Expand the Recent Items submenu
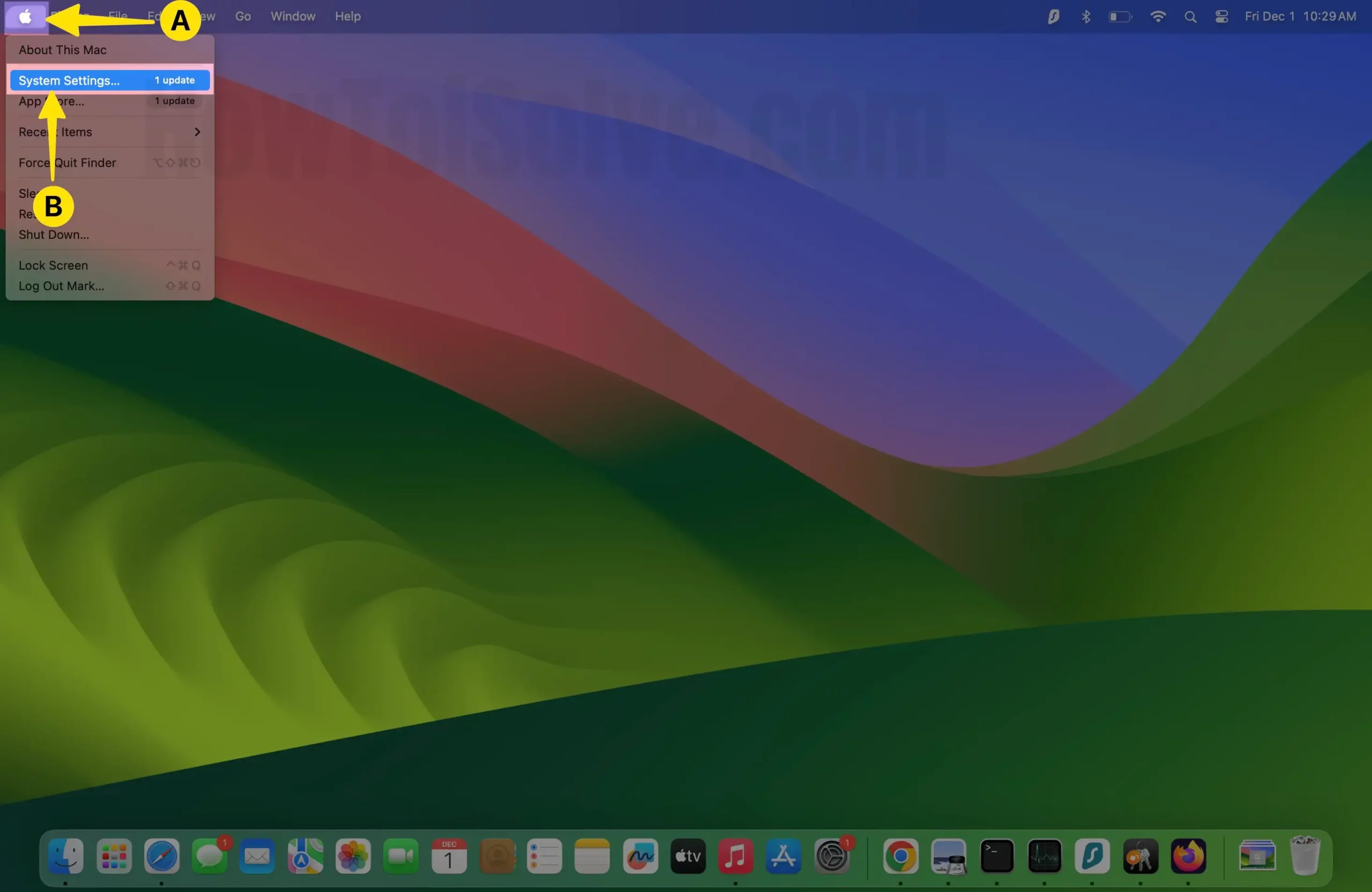This screenshot has width=1372, height=892. [109, 132]
